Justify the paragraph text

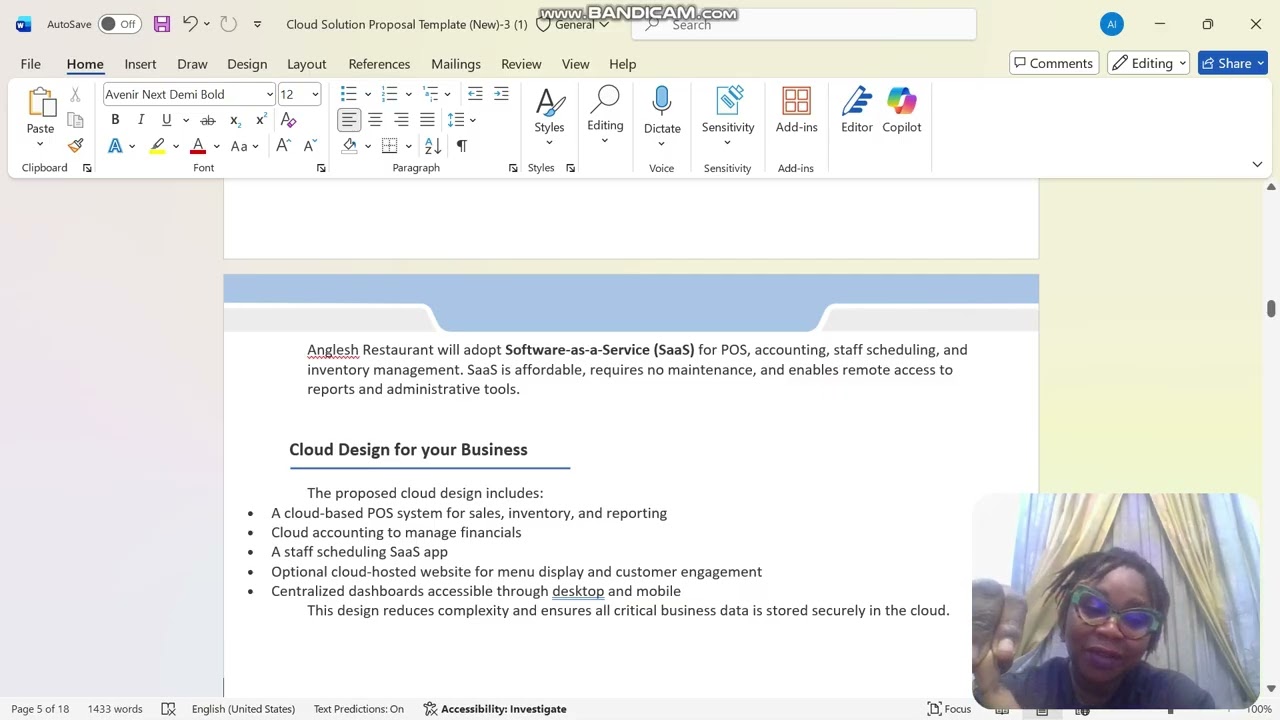427,120
